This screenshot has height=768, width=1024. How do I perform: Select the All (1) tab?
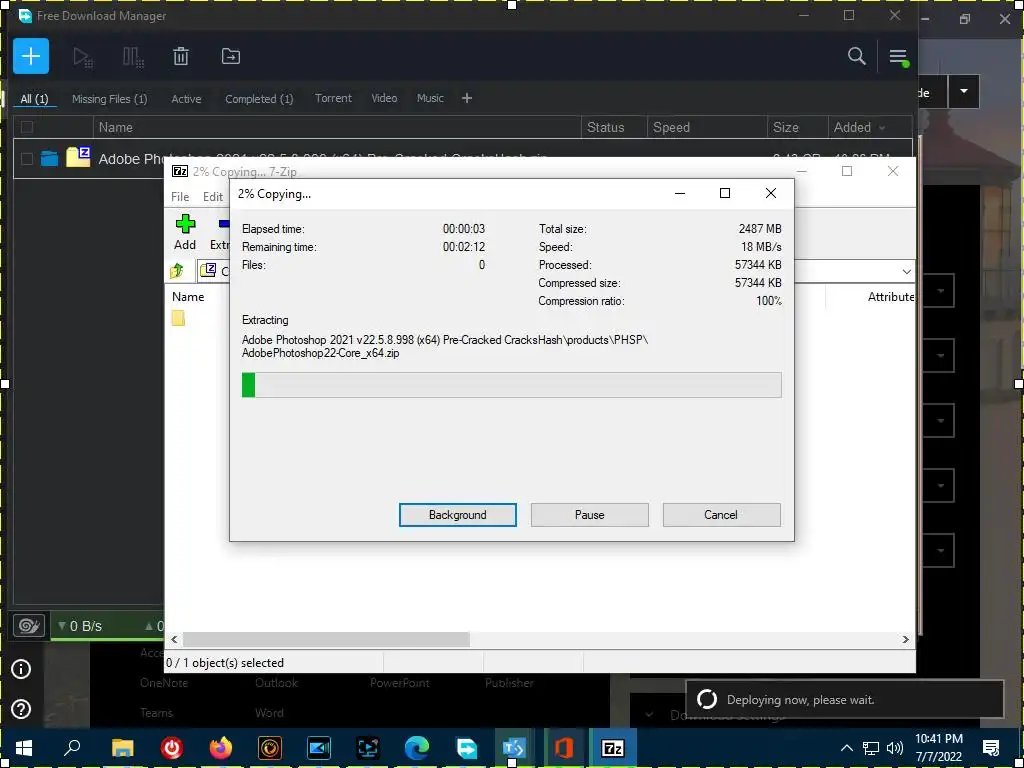click(35, 99)
